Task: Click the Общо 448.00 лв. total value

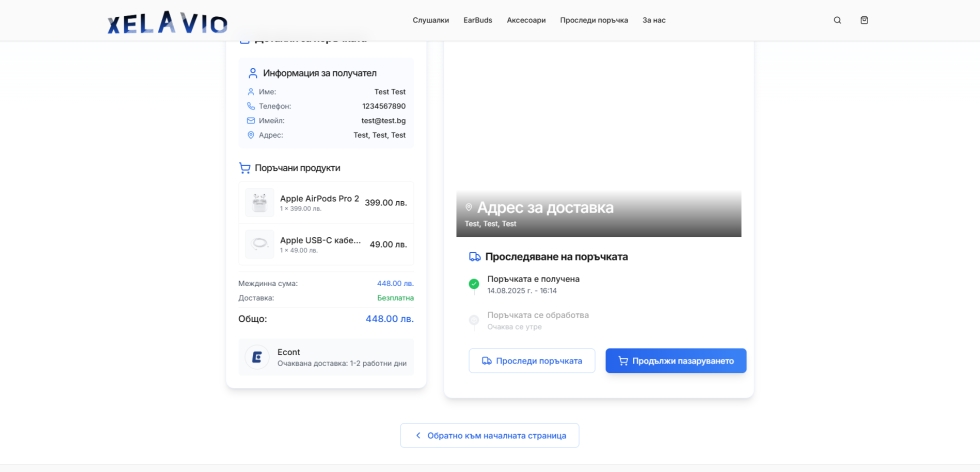Action: [x=389, y=319]
